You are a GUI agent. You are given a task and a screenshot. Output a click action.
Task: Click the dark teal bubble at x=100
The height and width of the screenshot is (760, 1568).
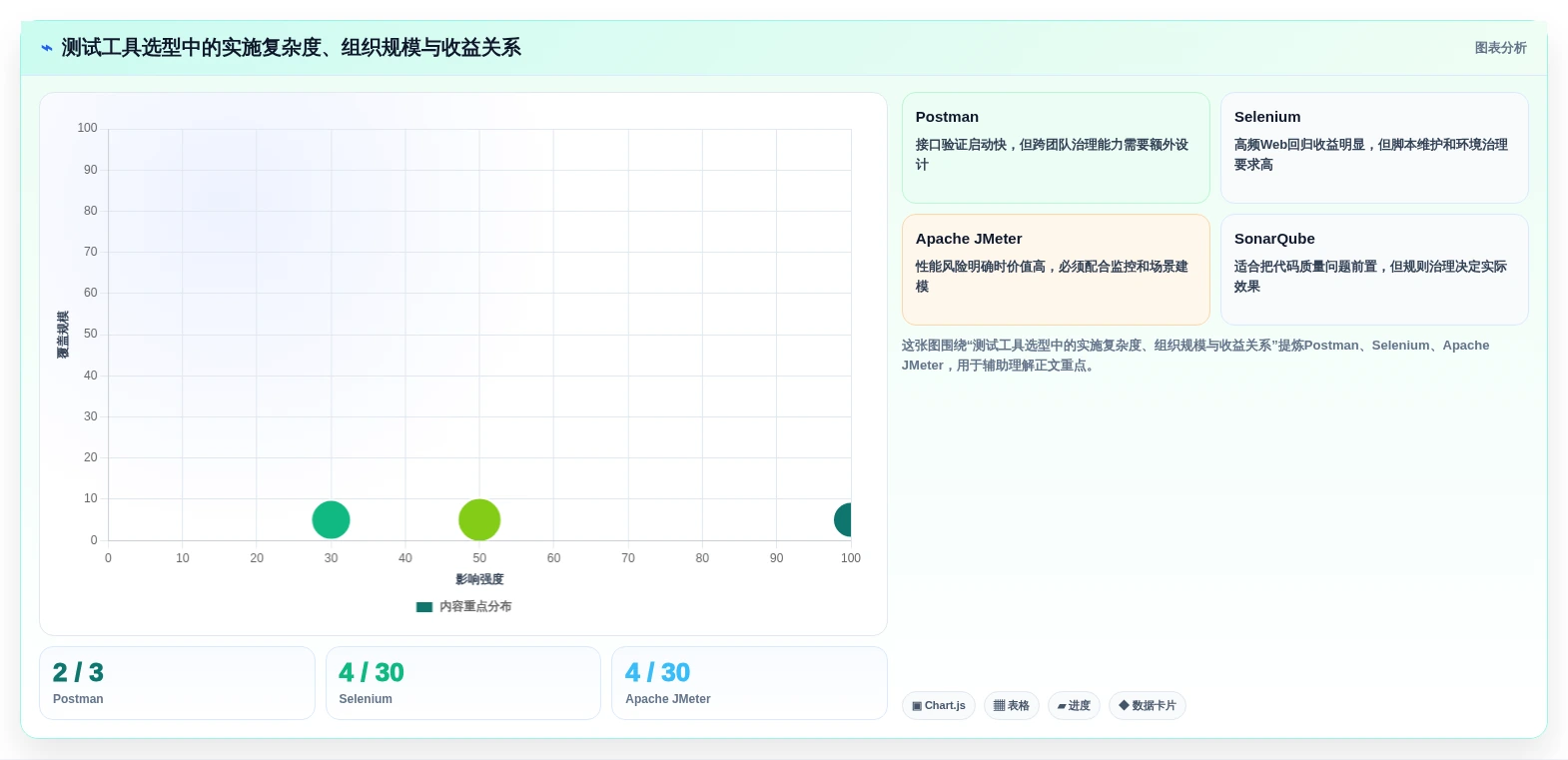(843, 519)
